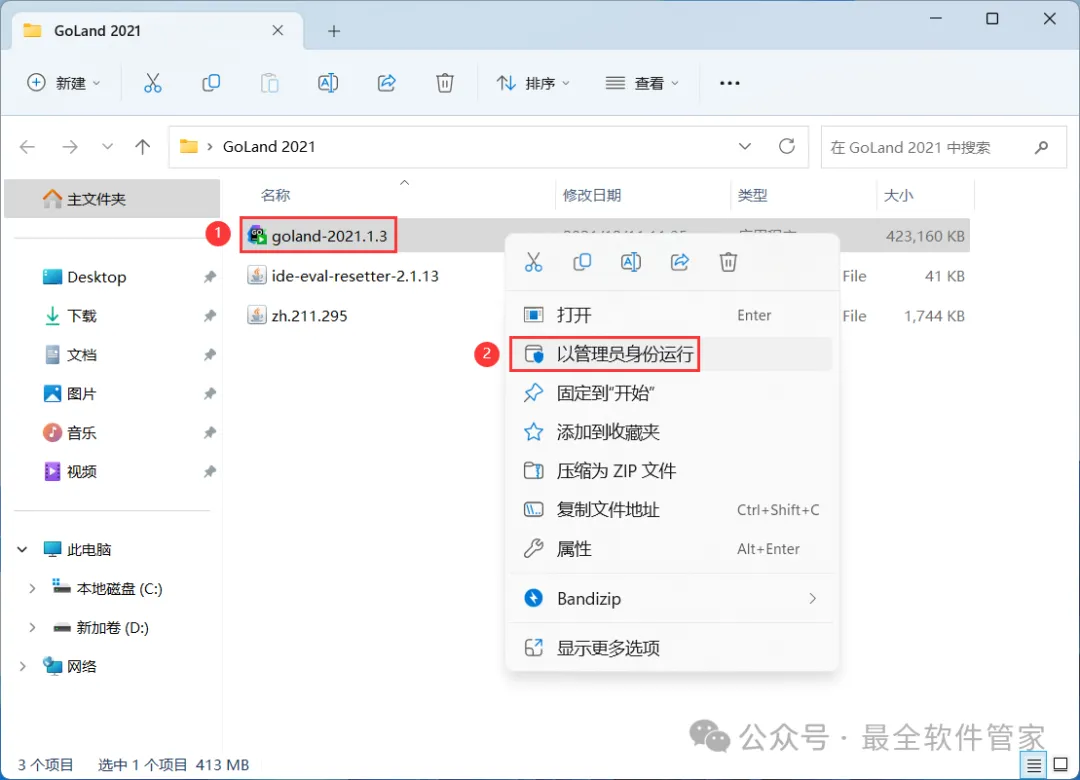This screenshot has width=1080, height=780.
Task: Expand the 新加卷 (D:) node
Action: click(32, 628)
